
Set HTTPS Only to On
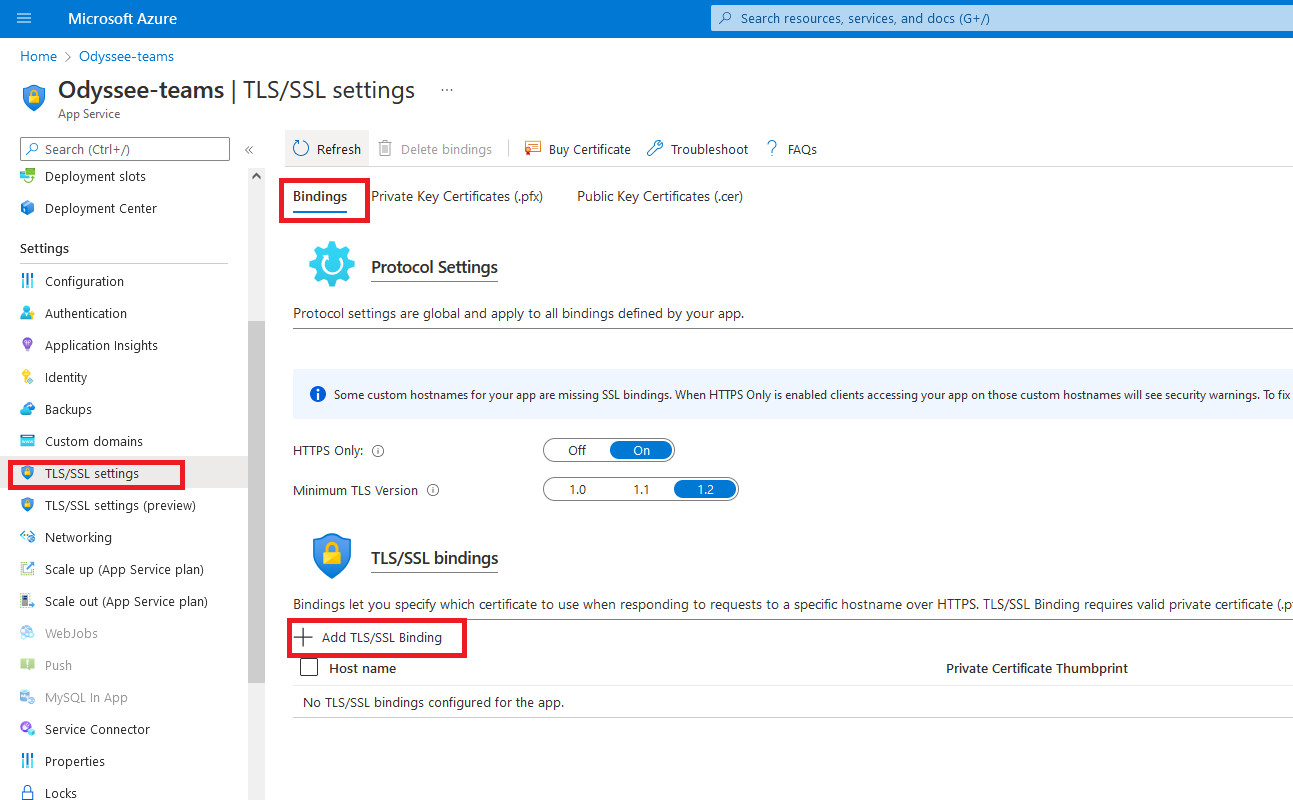(642, 451)
